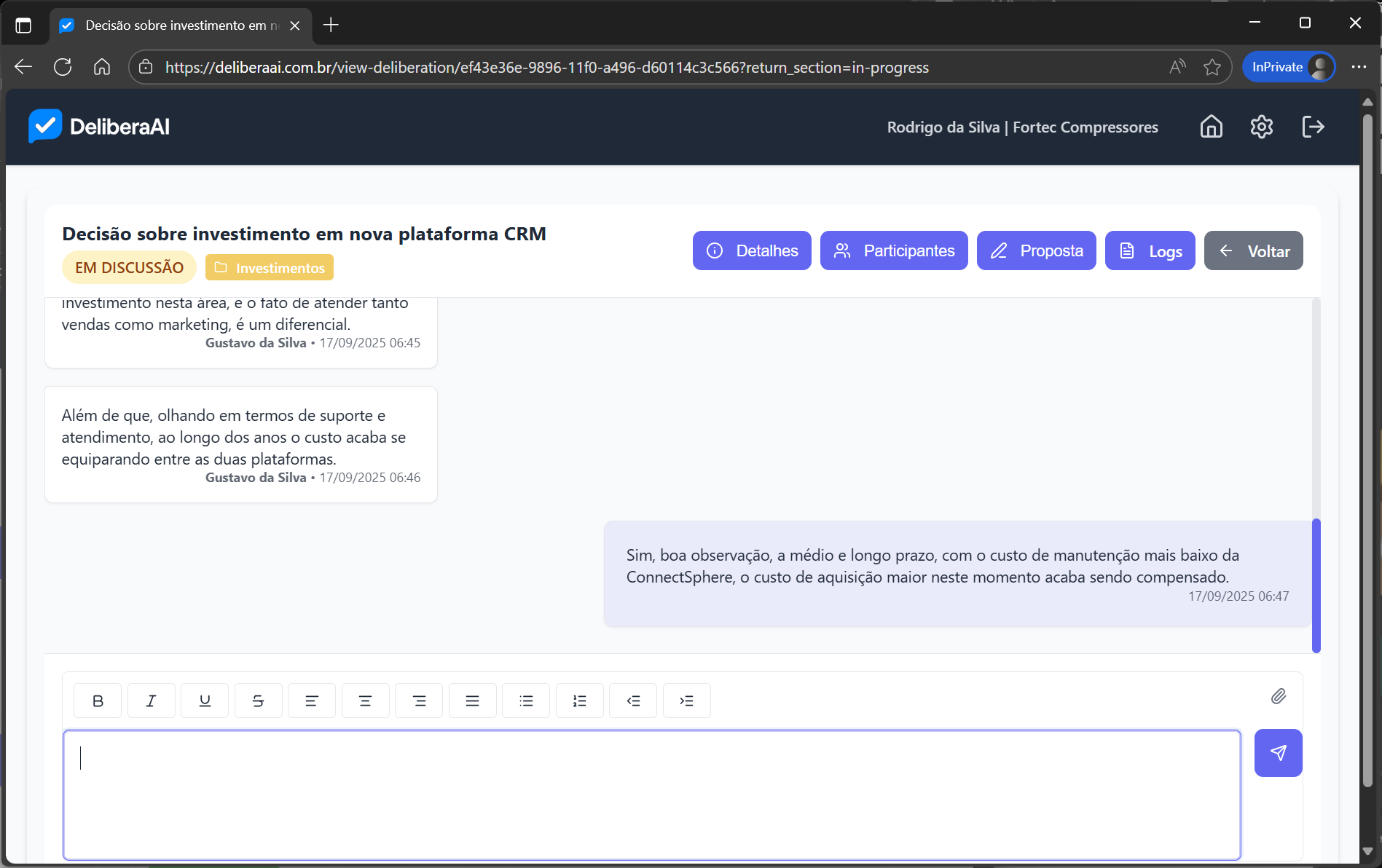
Task: Show the deliberation Logs
Action: coord(1150,250)
